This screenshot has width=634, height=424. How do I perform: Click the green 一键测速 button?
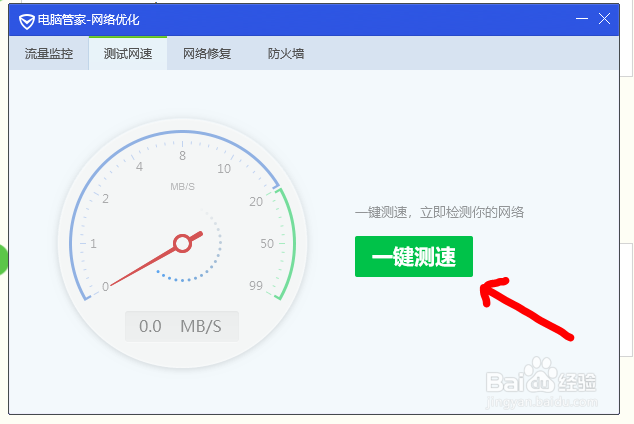point(414,256)
